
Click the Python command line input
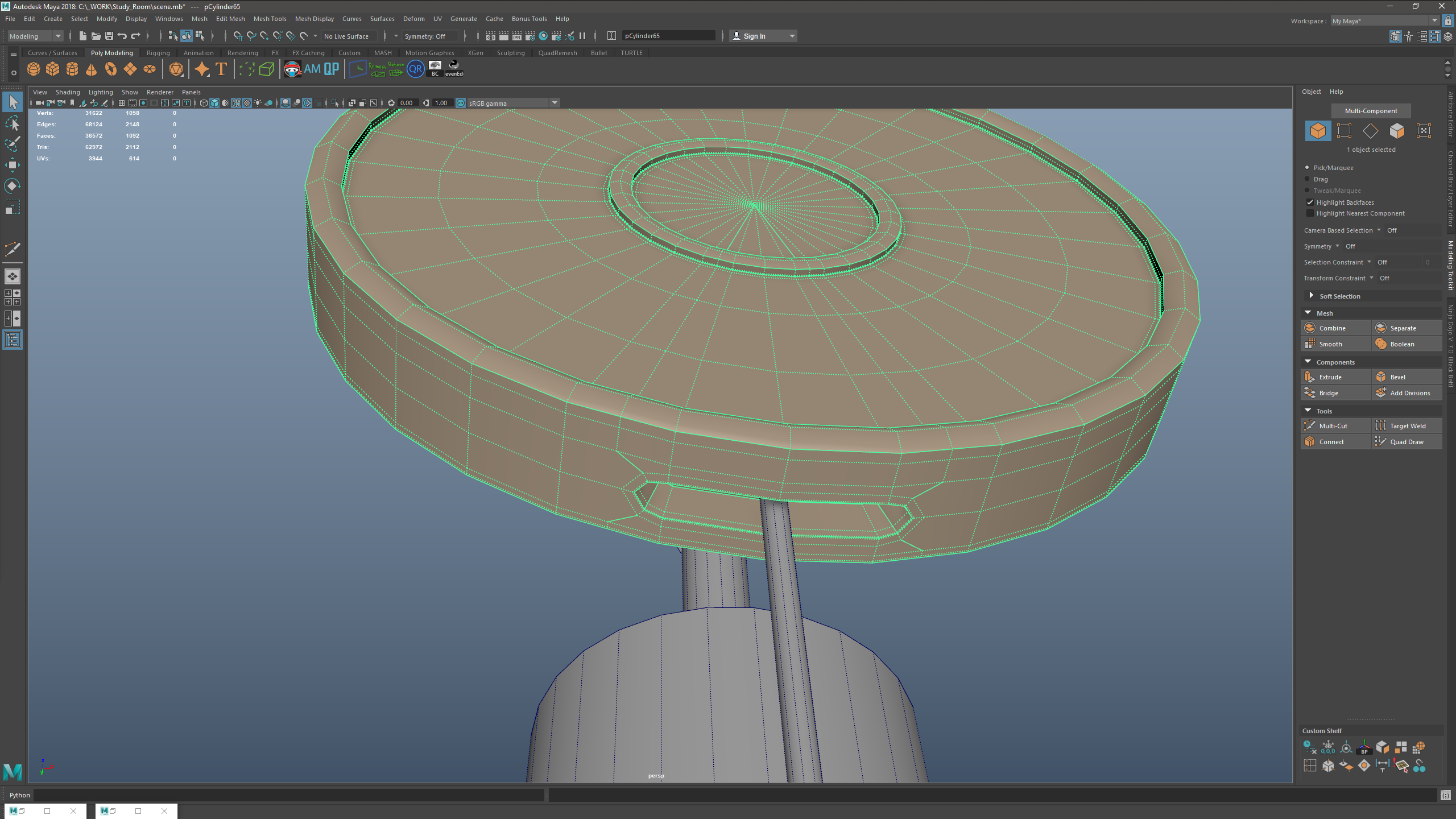tap(289, 795)
